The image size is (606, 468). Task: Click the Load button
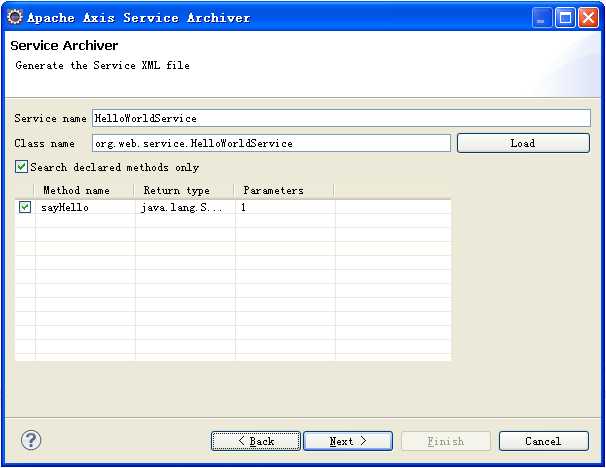coord(523,143)
